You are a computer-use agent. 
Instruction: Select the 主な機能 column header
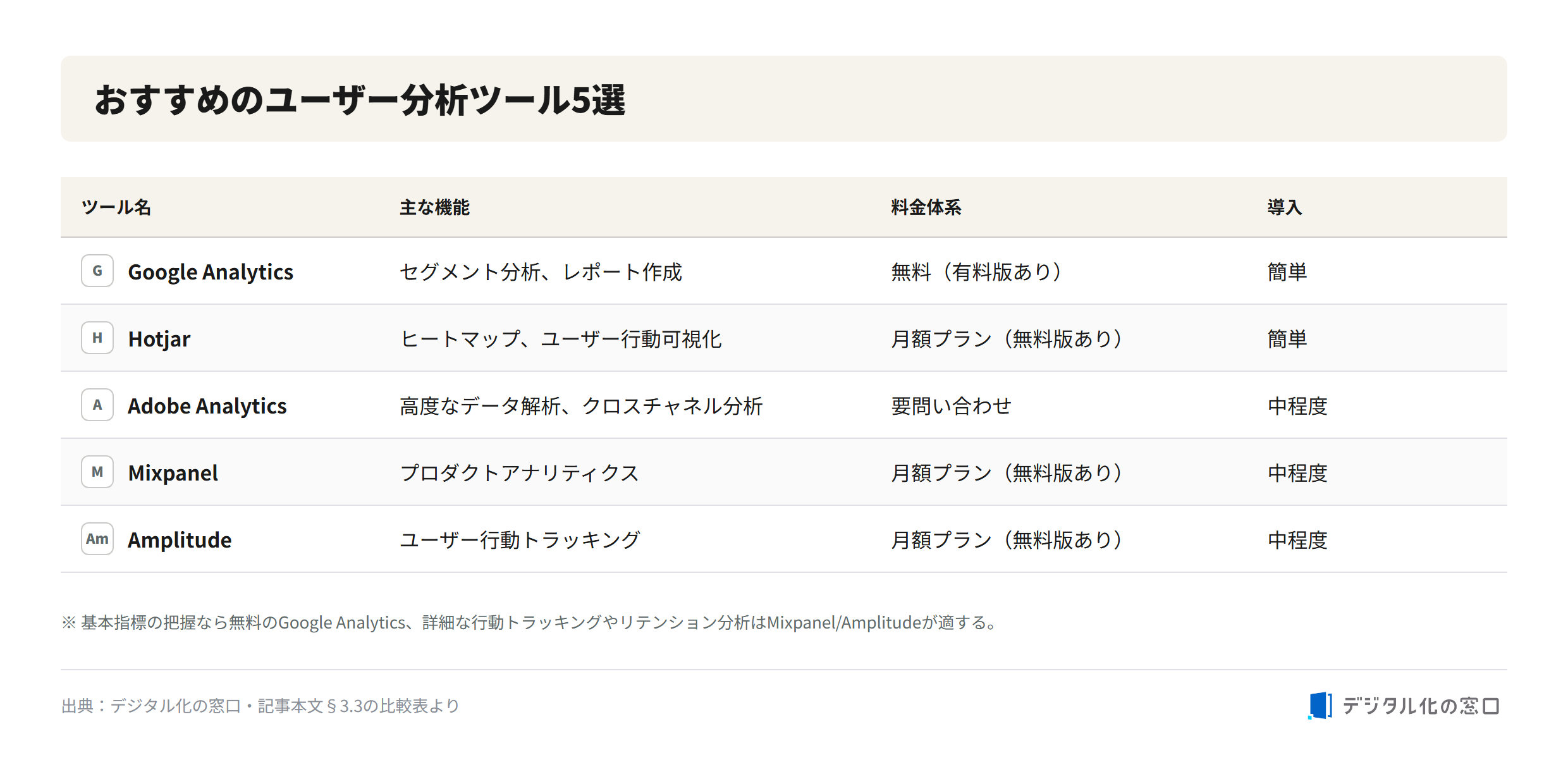(434, 207)
